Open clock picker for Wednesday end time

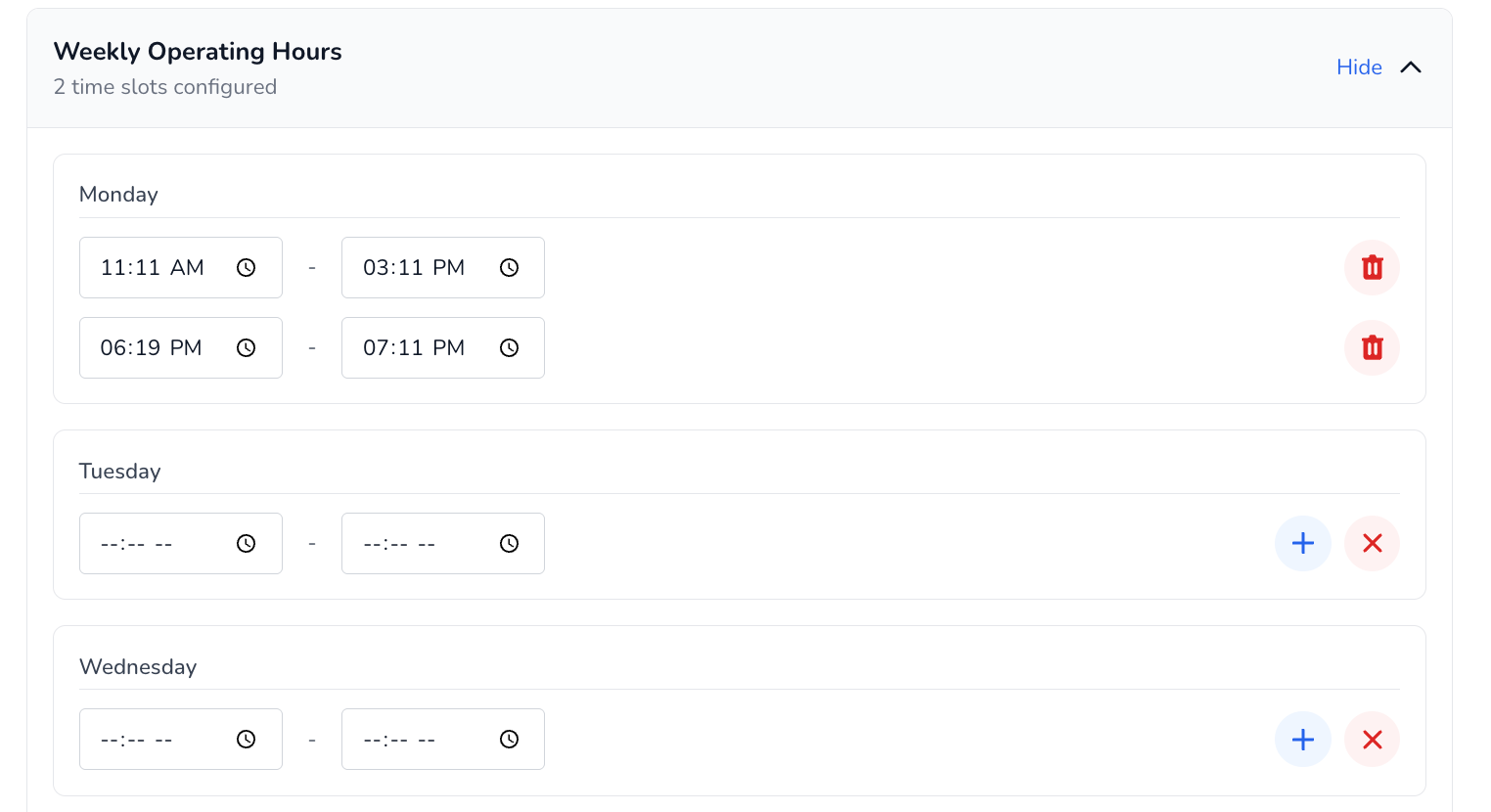tap(509, 740)
